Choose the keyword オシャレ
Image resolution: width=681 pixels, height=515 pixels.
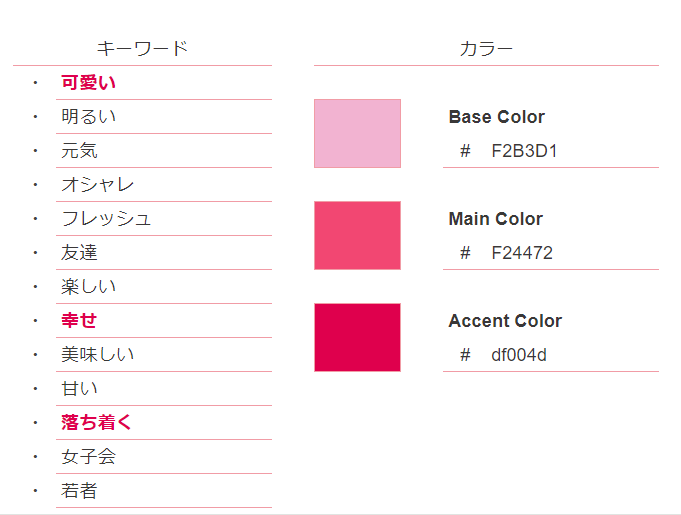[97, 185]
